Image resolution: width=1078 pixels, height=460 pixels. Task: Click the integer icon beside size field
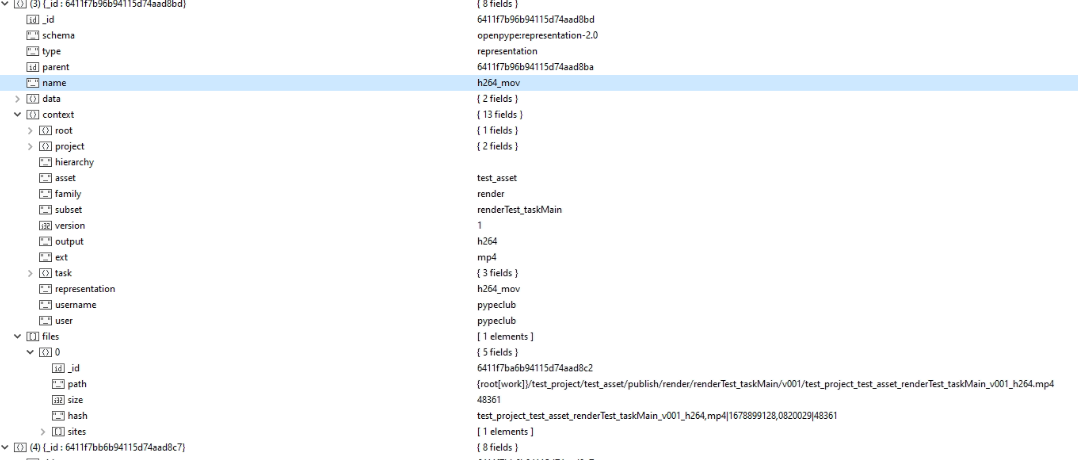(58, 399)
